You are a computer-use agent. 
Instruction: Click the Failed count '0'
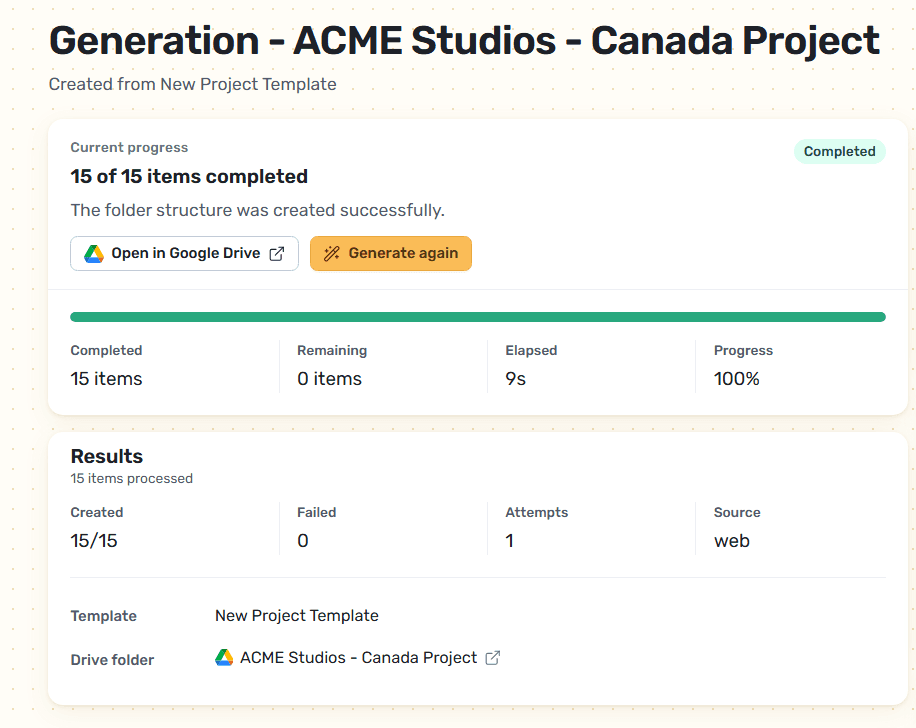pyautogui.click(x=303, y=541)
